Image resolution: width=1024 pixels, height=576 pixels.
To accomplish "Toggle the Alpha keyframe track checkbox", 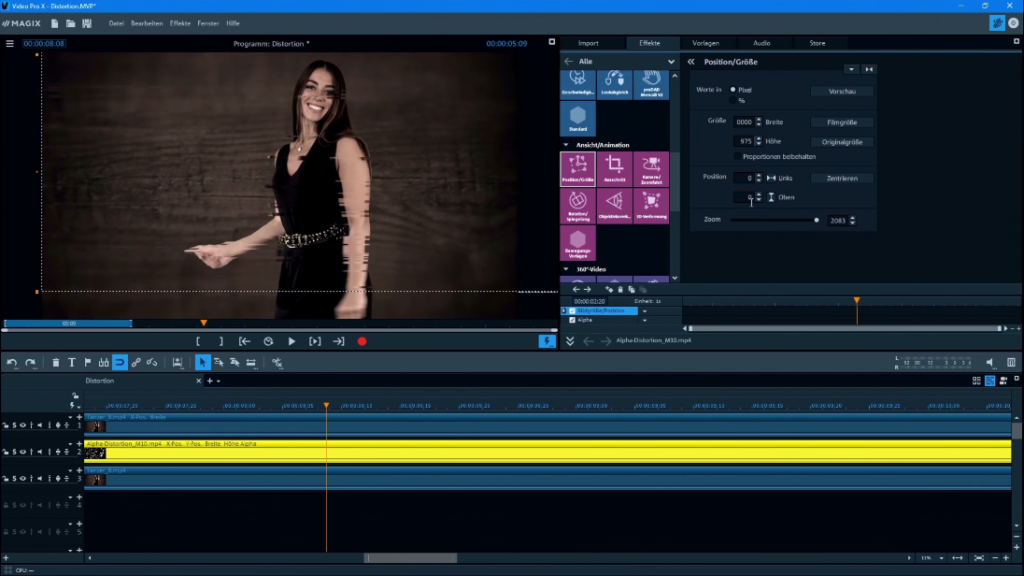I will coord(572,320).
